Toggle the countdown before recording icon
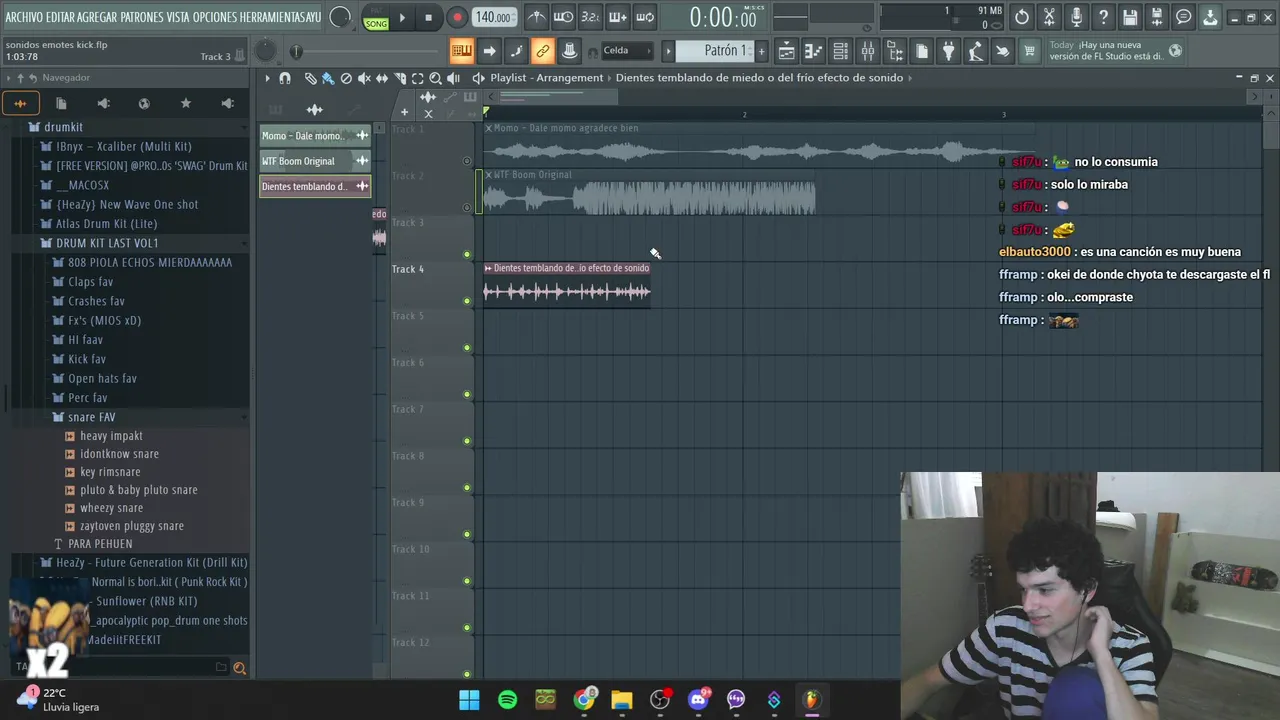The width and height of the screenshot is (1280, 720). [x=591, y=17]
